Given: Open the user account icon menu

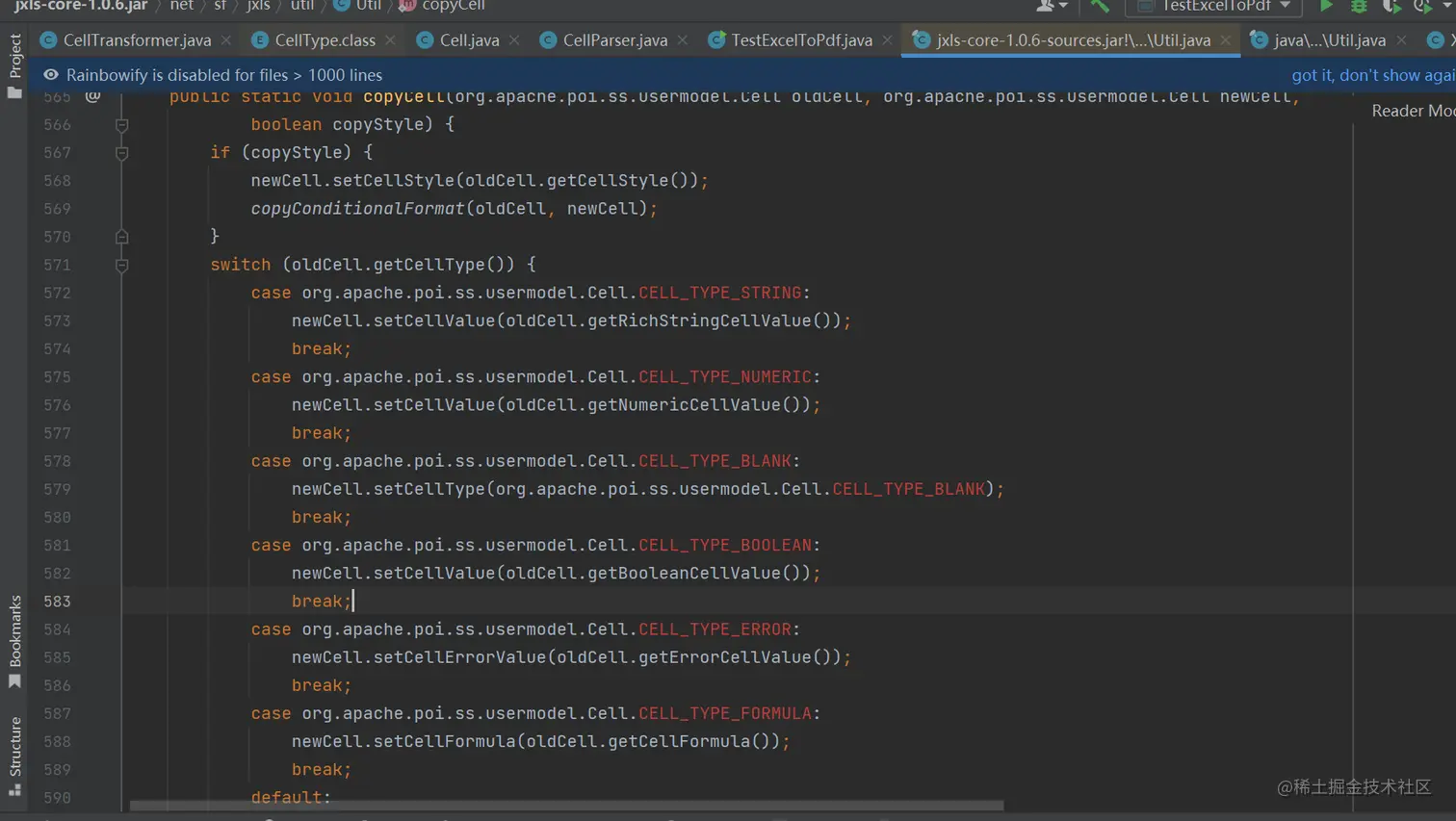Looking at the screenshot, I should [x=1051, y=6].
